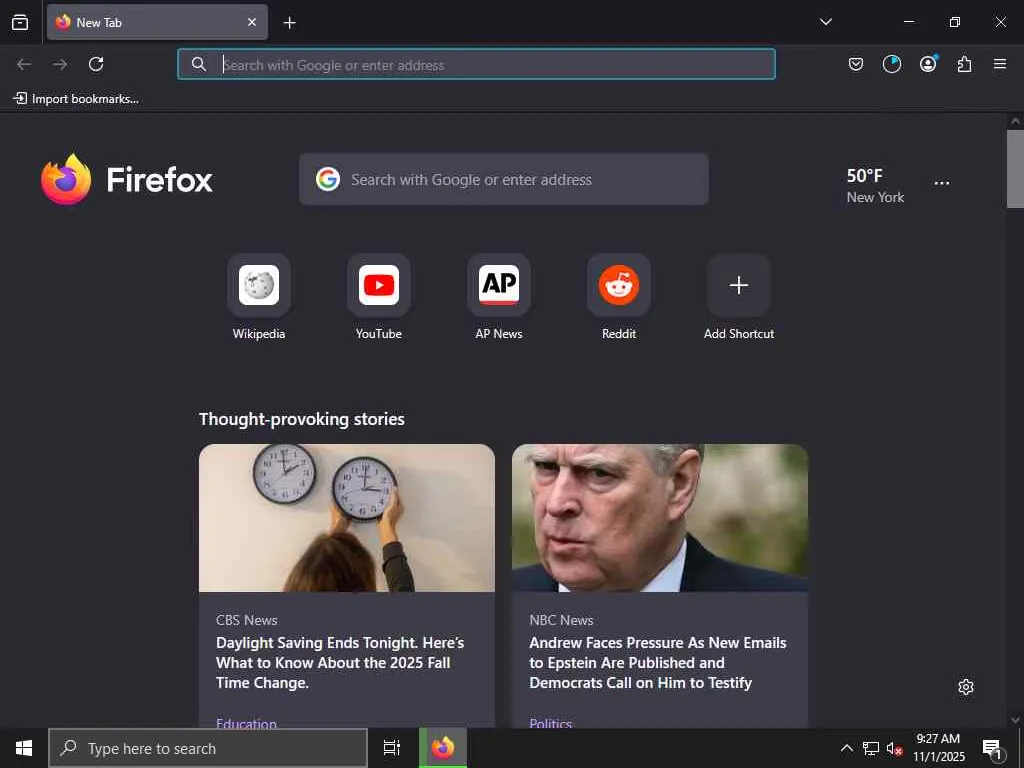The height and width of the screenshot is (768, 1024).
Task: Show hidden system tray icons
Action: pyautogui.click(x=846, y=748)
